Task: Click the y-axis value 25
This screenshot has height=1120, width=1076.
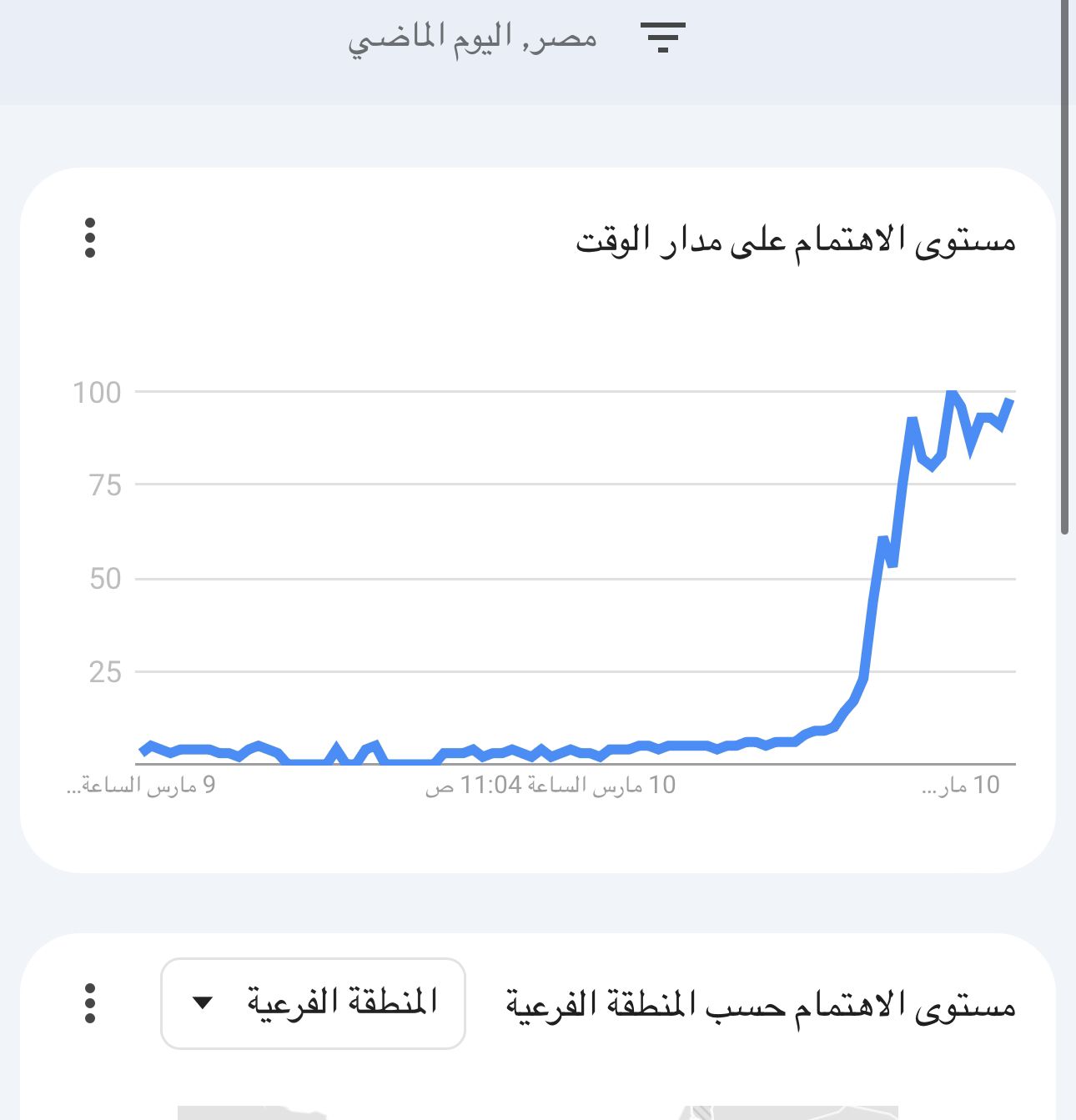Action: [106, 672]
